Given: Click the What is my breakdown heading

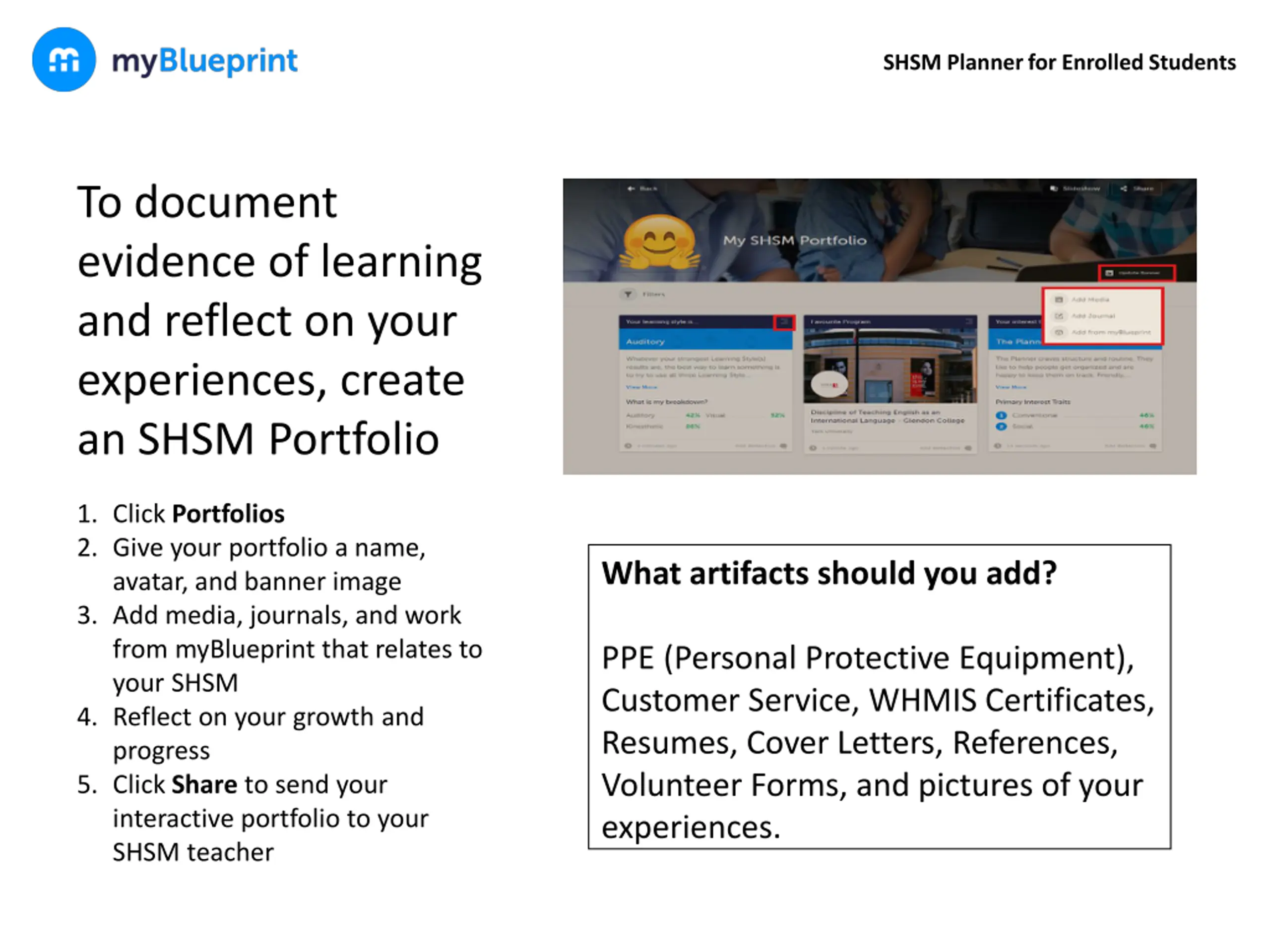Looking at the screenshot, I should (x=667, y=402).
